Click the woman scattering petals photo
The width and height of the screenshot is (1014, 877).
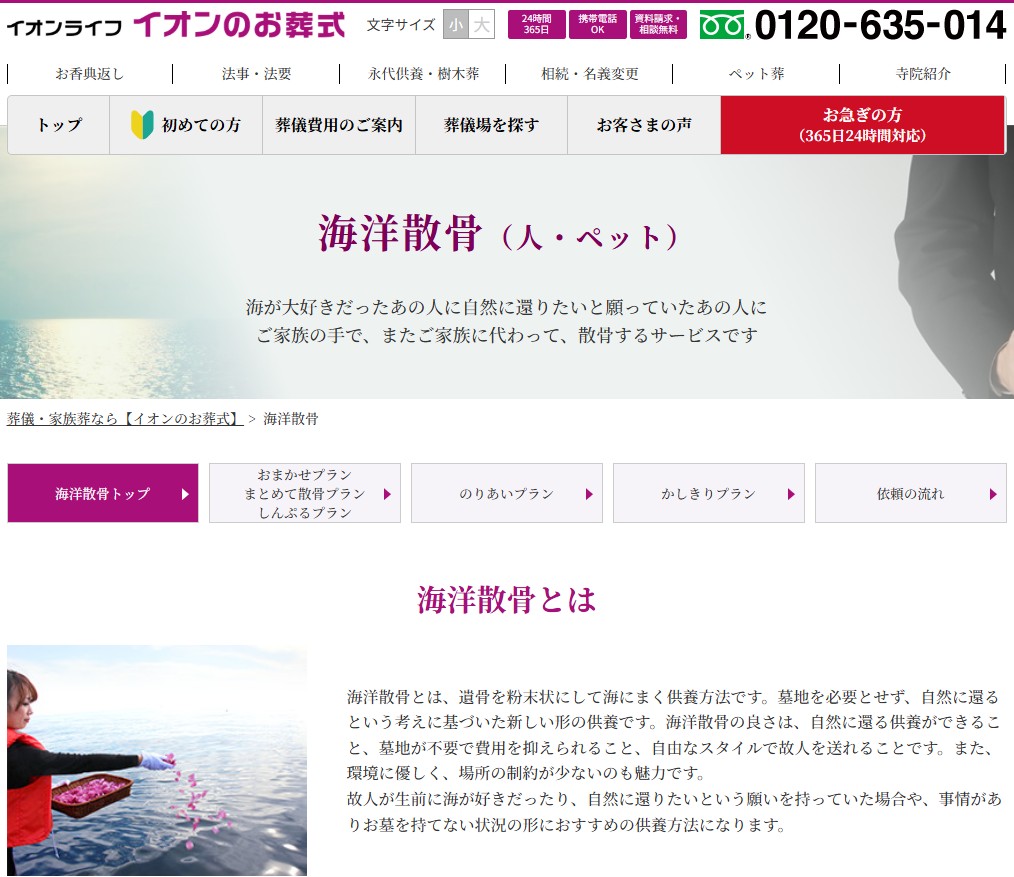click(x=157, y=760)
